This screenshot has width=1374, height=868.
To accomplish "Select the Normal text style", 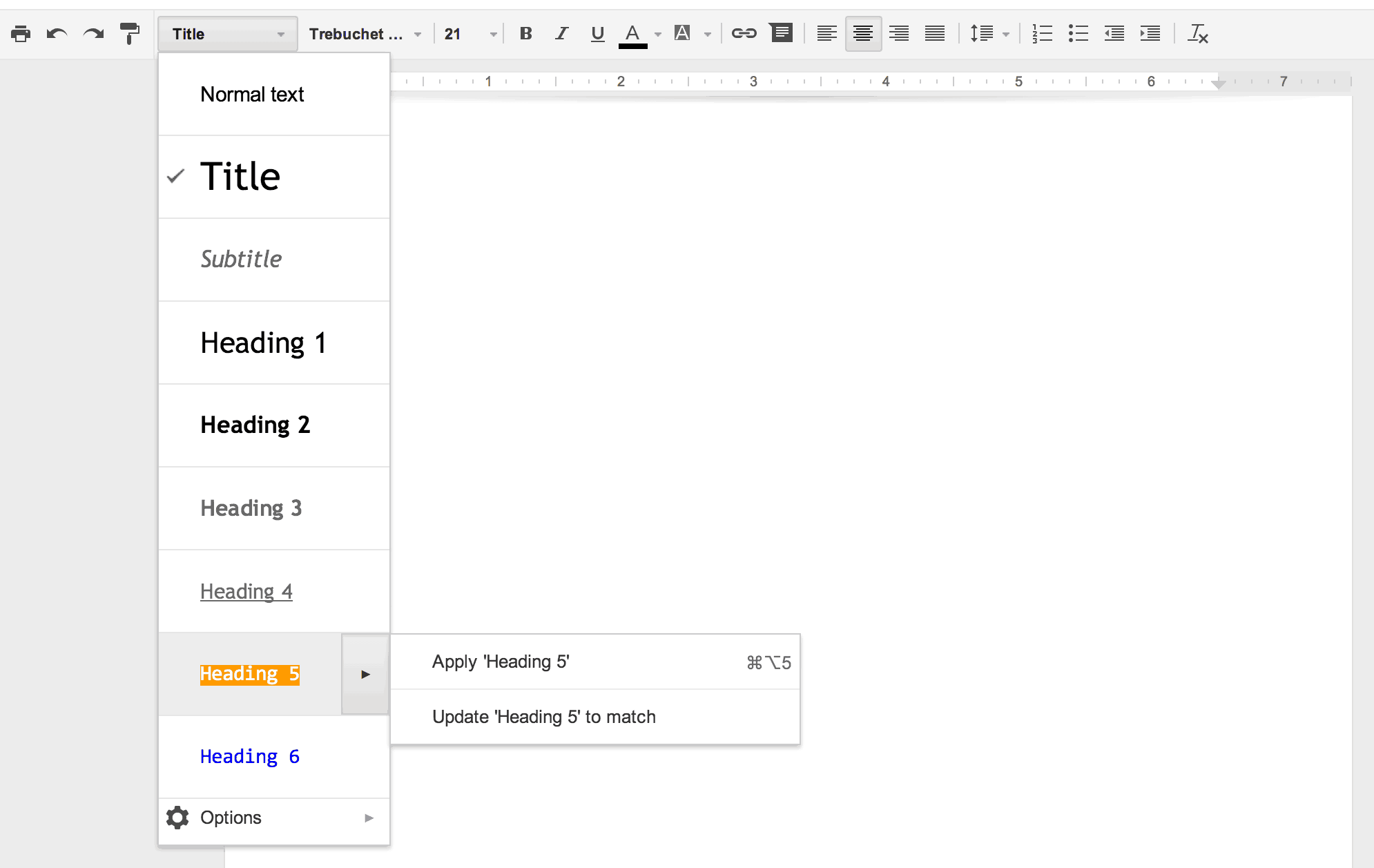I will click(252, 94).
